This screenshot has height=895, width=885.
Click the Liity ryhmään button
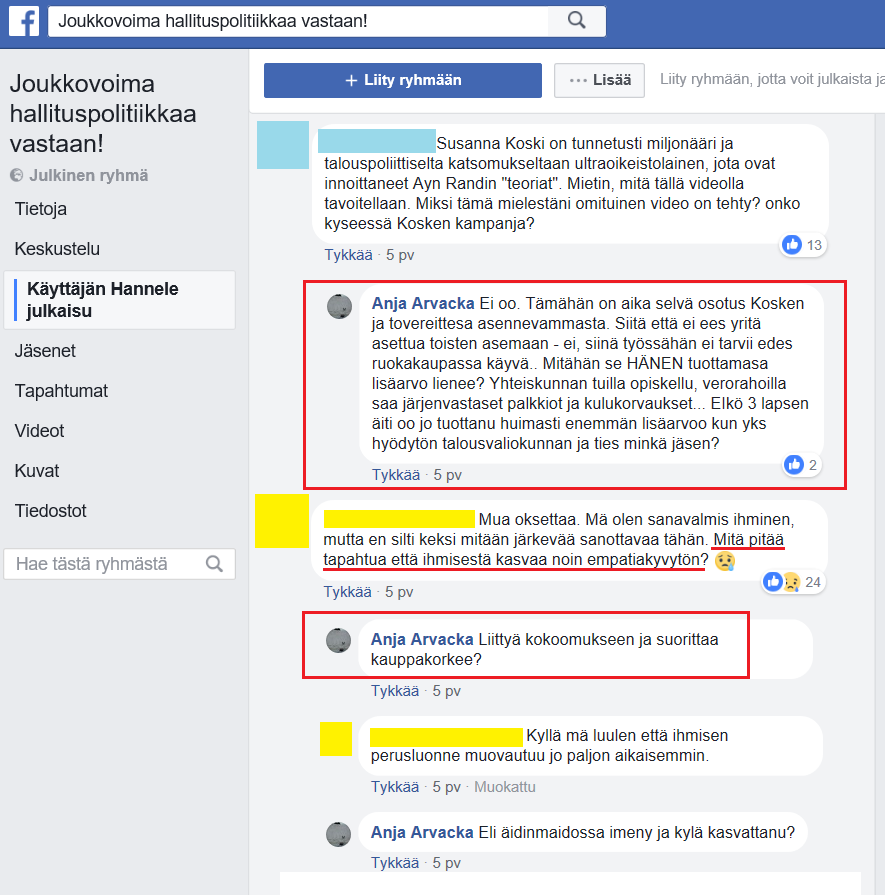point(403,80)
